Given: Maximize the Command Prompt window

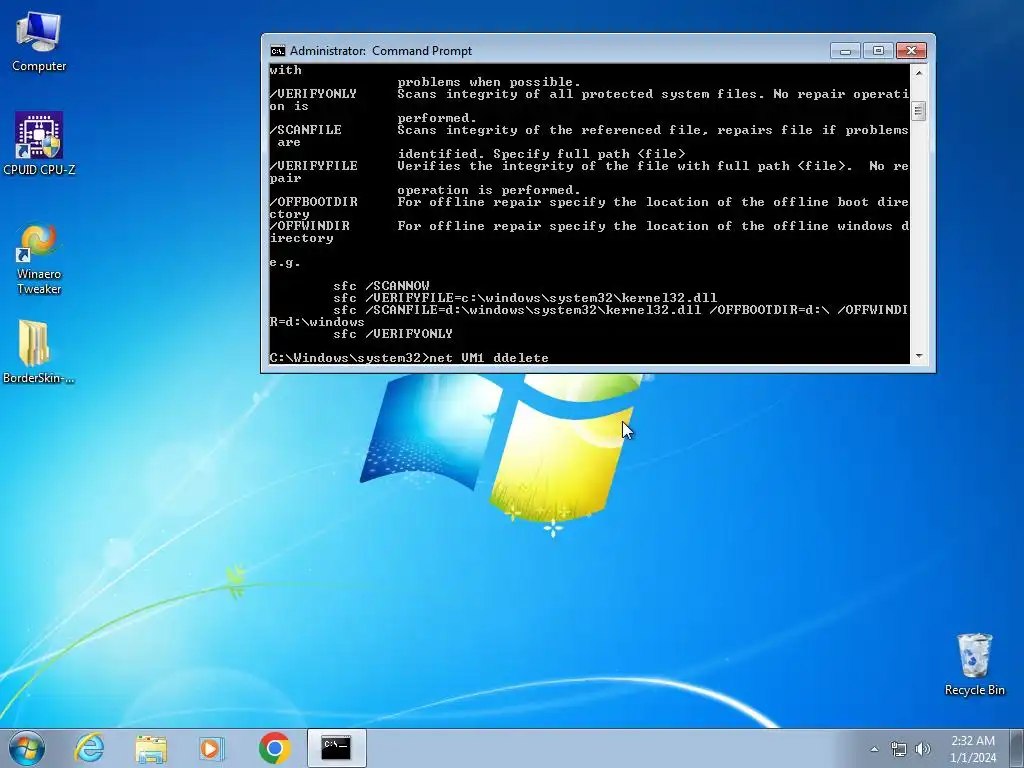Looking at the screenshot, I should (878, 51).
